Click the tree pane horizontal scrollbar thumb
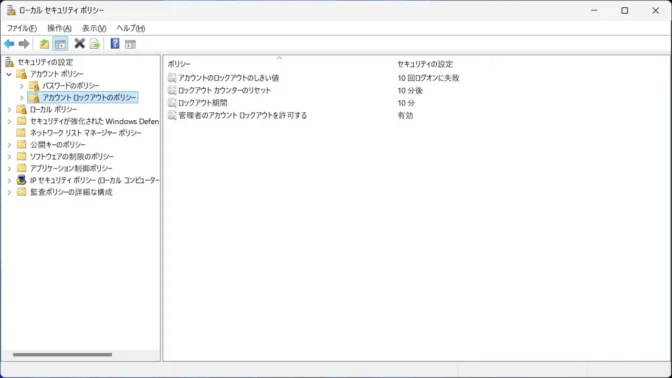Viewport: 672px width, 378px height. point(62,354)
